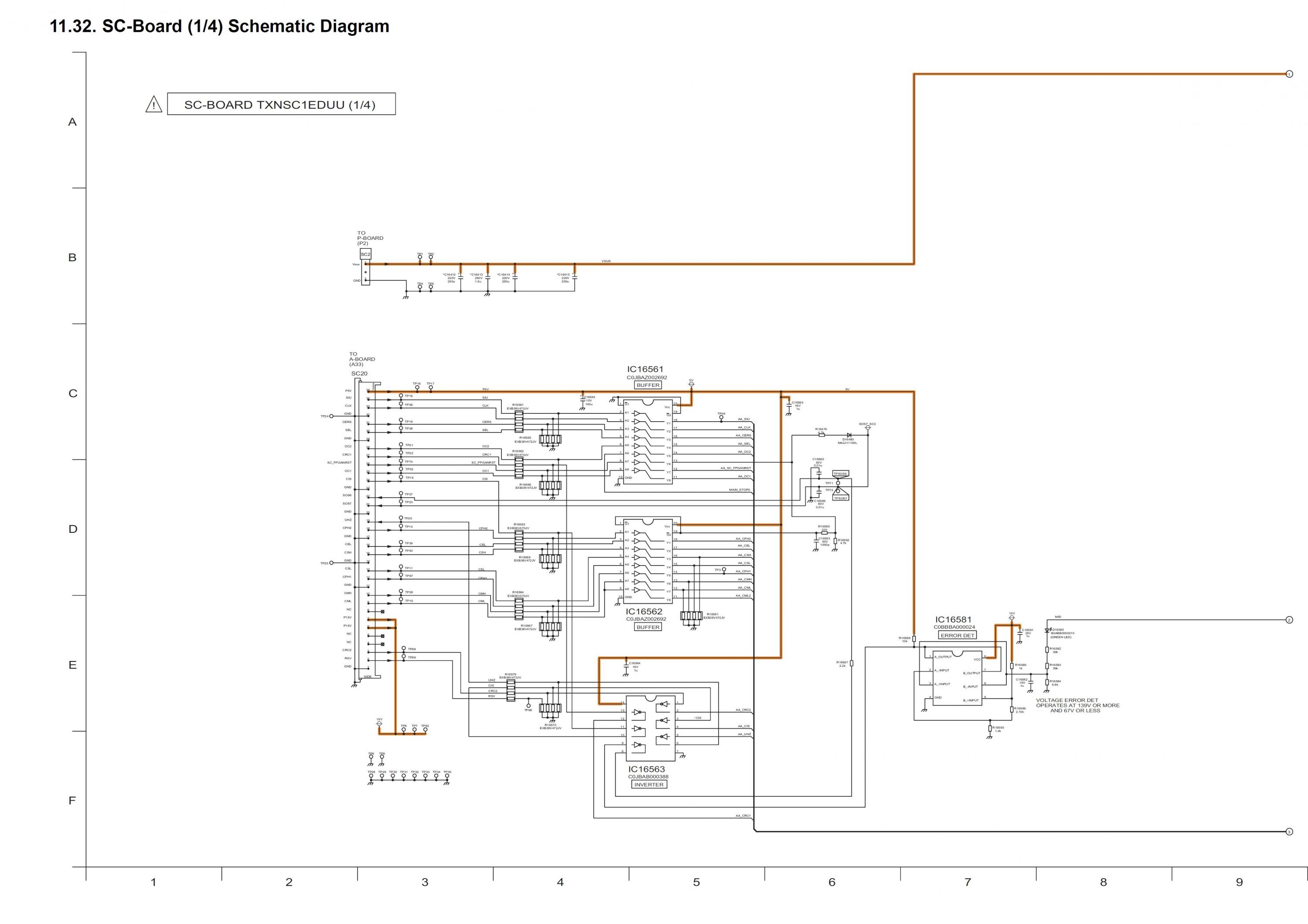Click circled connector number 3
This screenshot has width=1308, height=924.
(1289, 832)
